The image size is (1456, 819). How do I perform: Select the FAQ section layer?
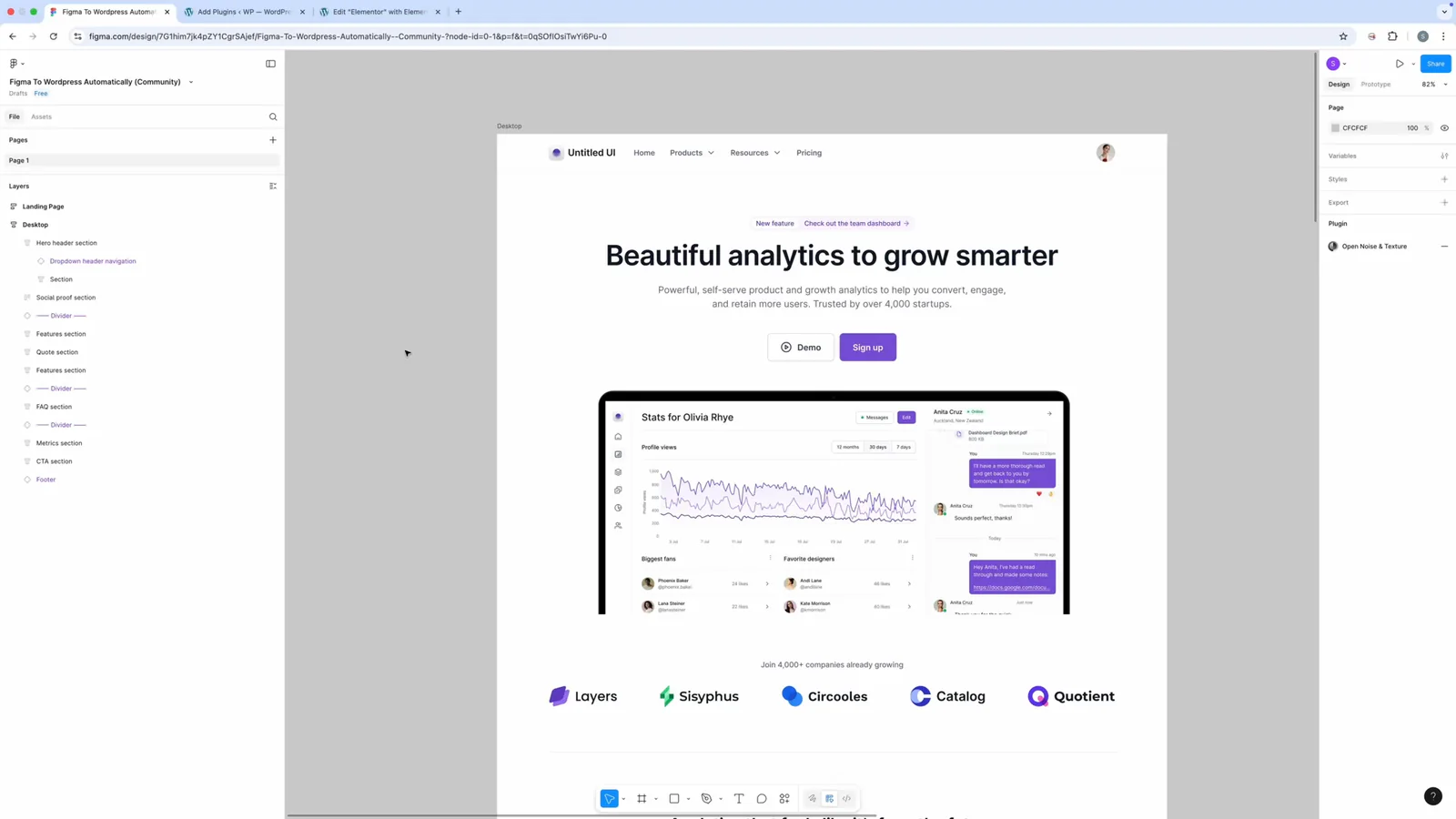54,407
